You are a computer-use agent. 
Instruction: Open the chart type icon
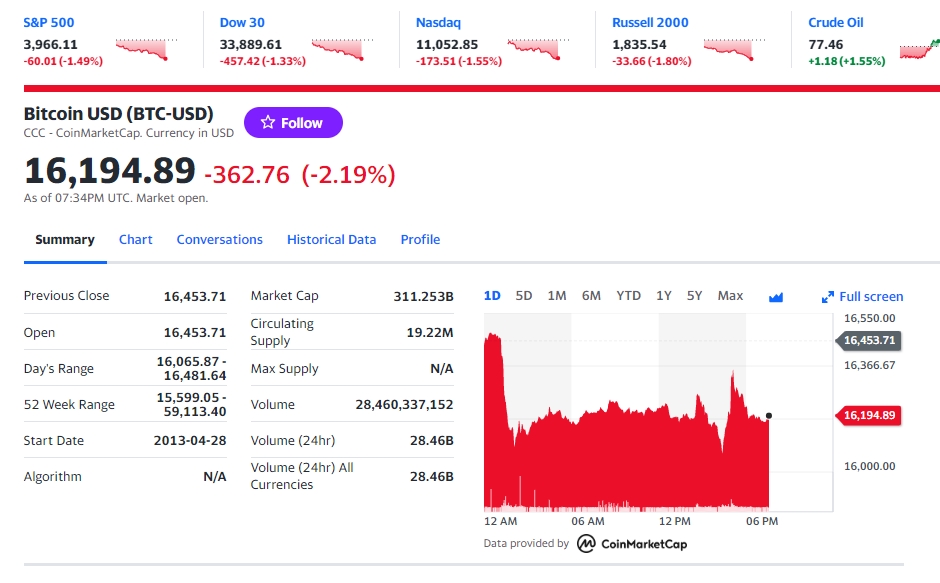(776, 297)
